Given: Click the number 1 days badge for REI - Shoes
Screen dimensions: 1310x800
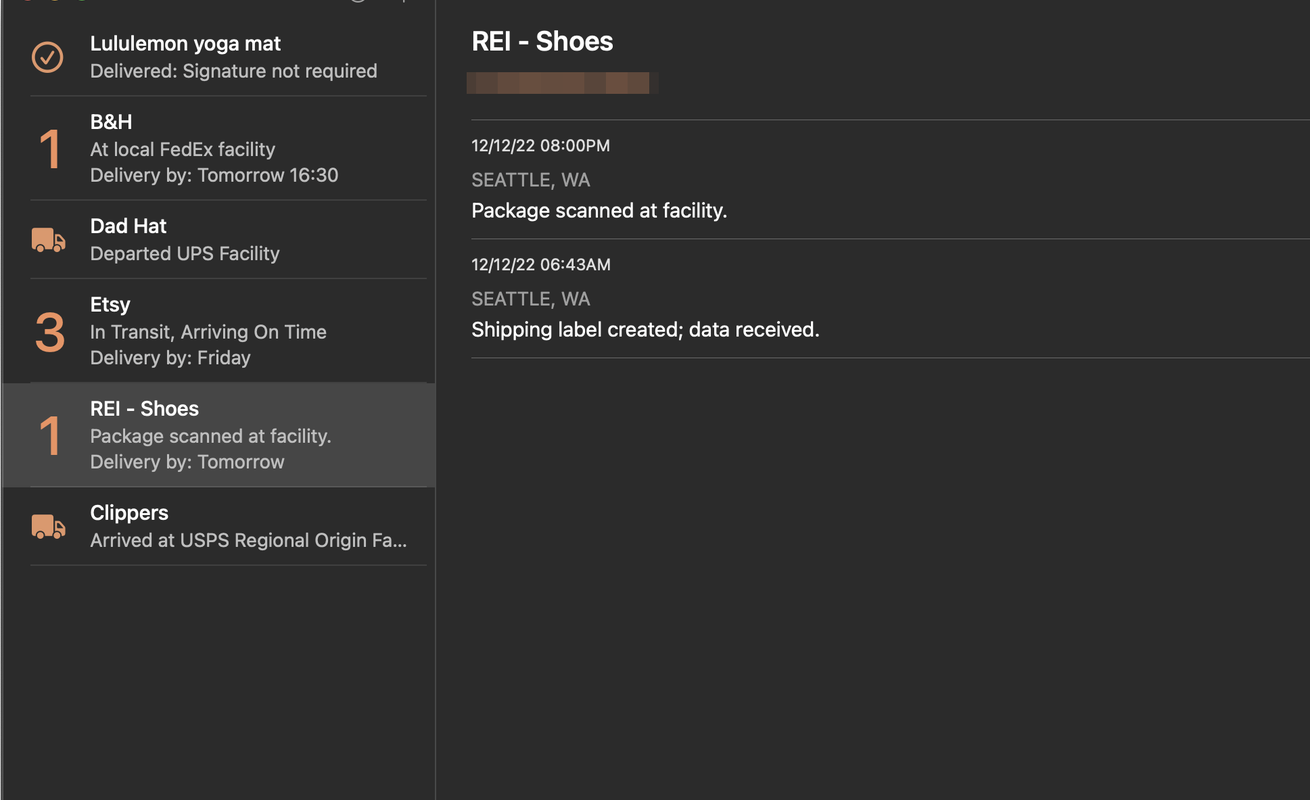Looking at the screenshot, I should click(x=50, y=436).
